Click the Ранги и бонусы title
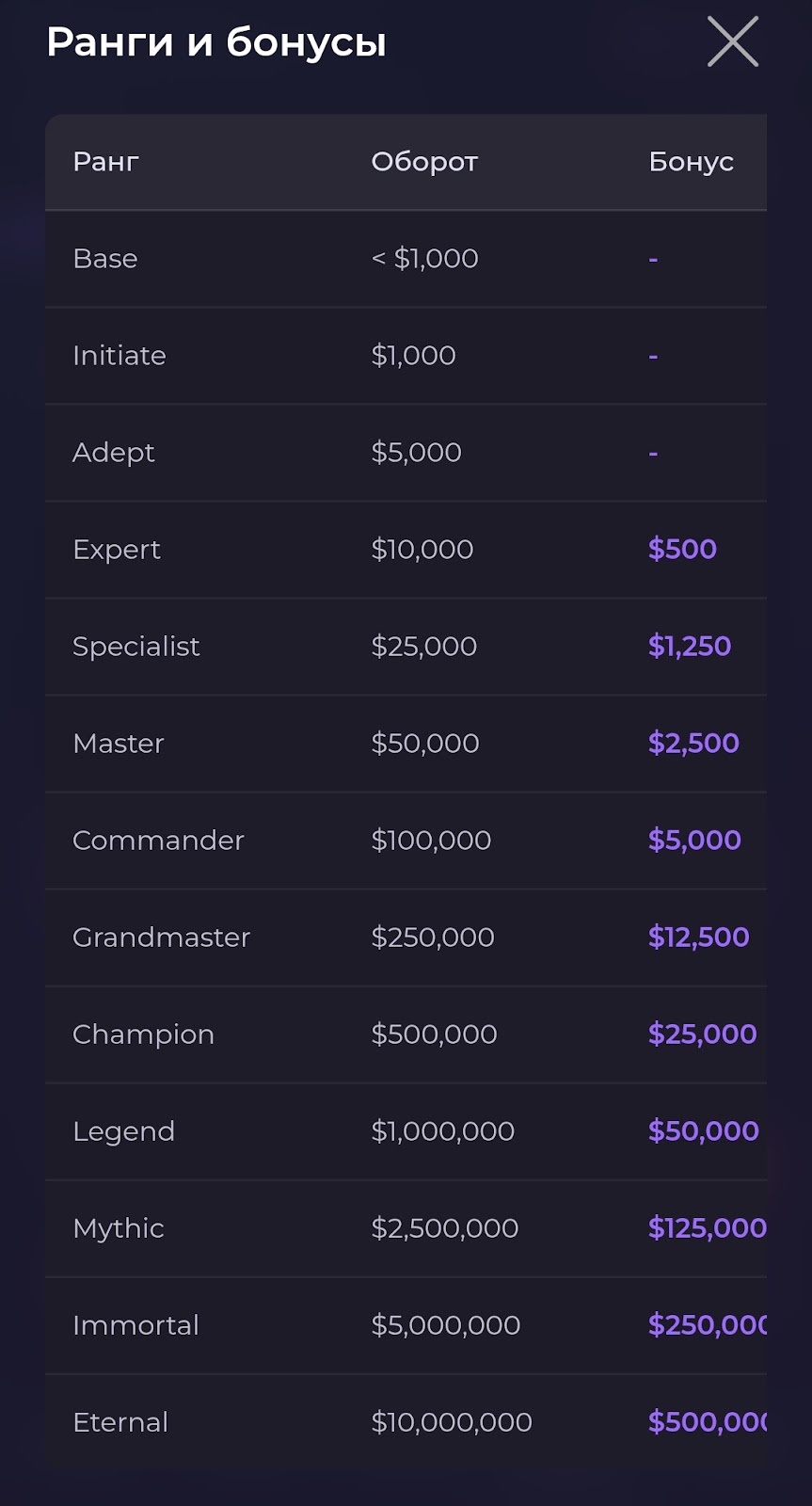The image size is (812, 1506). (x=216, y=42)
